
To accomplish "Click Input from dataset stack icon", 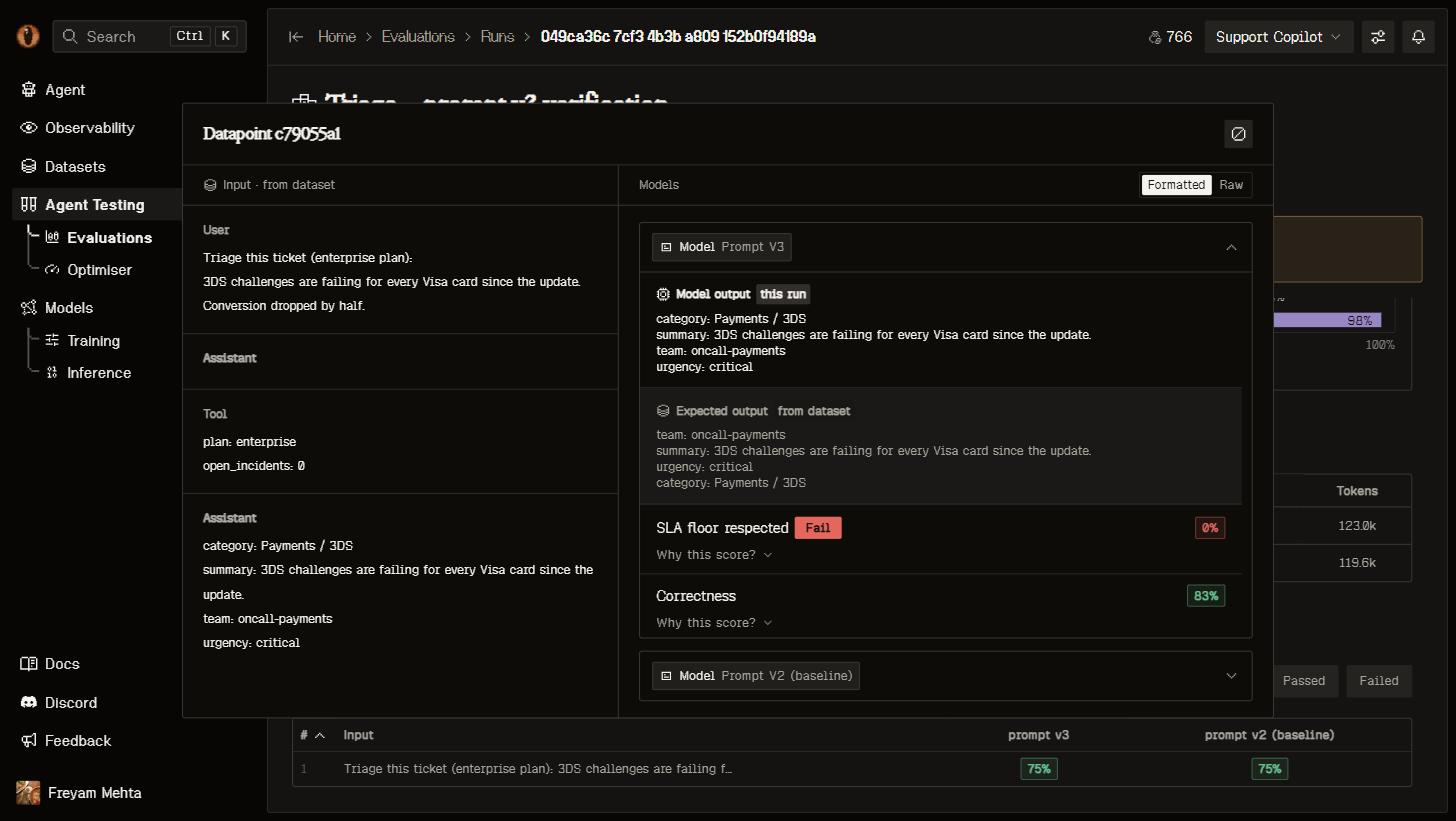I will [210, 185].
